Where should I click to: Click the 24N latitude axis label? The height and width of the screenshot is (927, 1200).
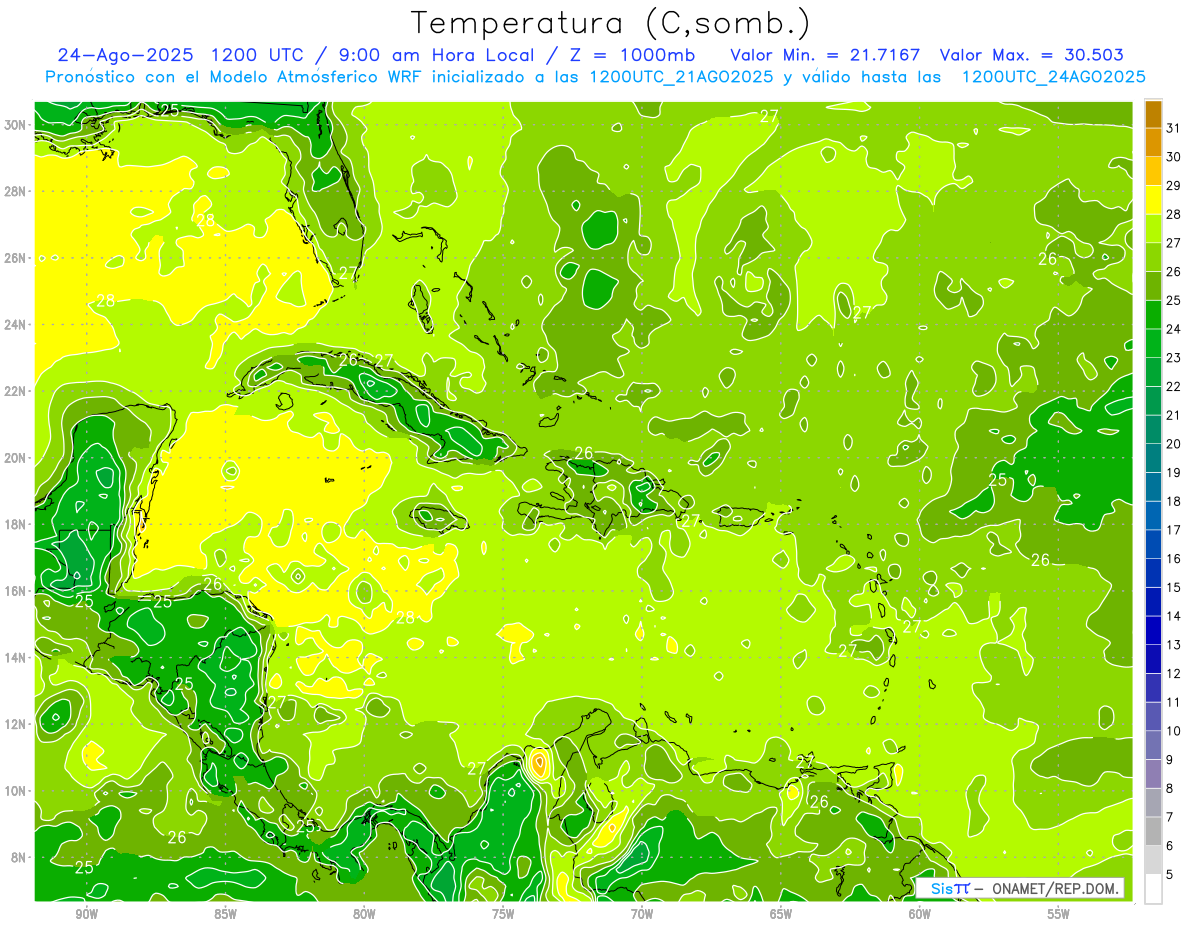pos(17,325)
